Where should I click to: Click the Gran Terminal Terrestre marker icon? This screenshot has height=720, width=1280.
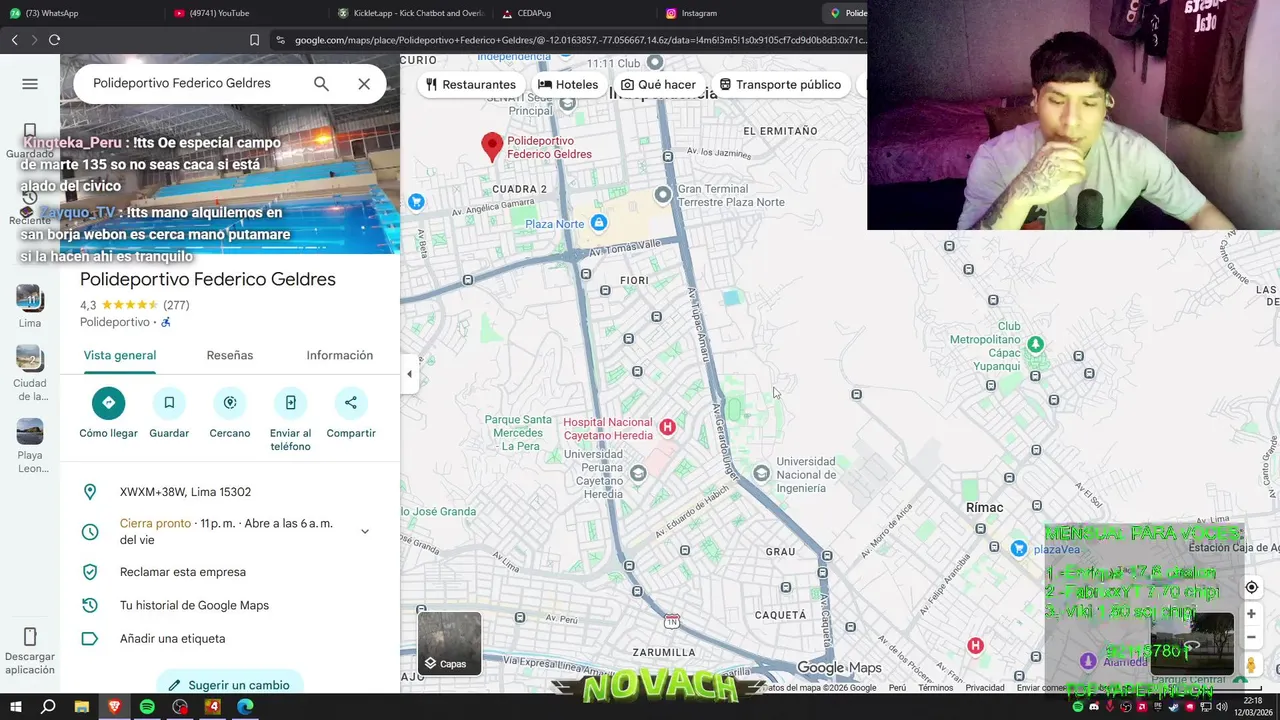point(662,194)
